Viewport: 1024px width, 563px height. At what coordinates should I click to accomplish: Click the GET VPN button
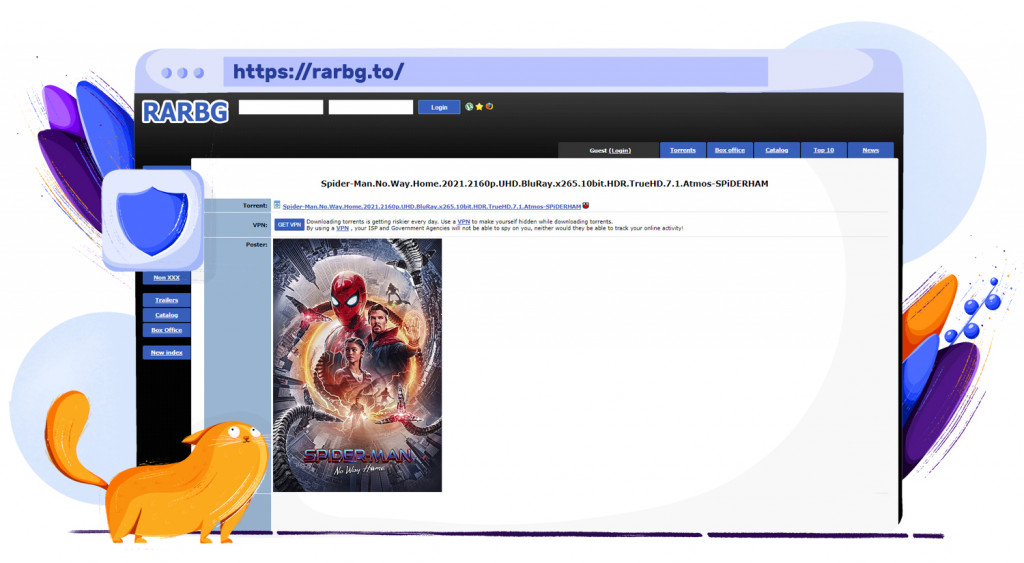(289, 225)
